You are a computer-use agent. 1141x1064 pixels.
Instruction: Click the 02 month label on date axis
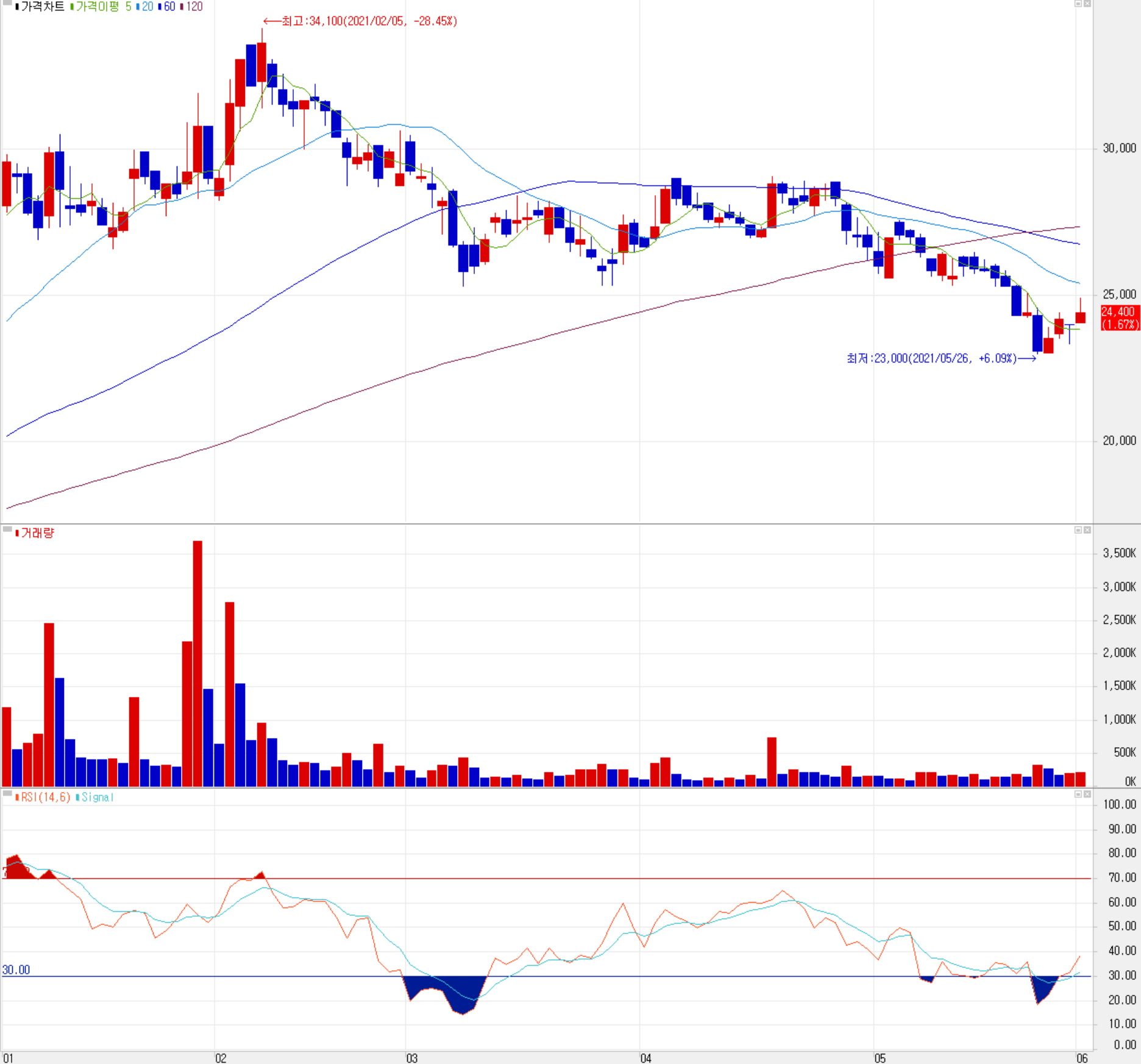point(221,1058)
